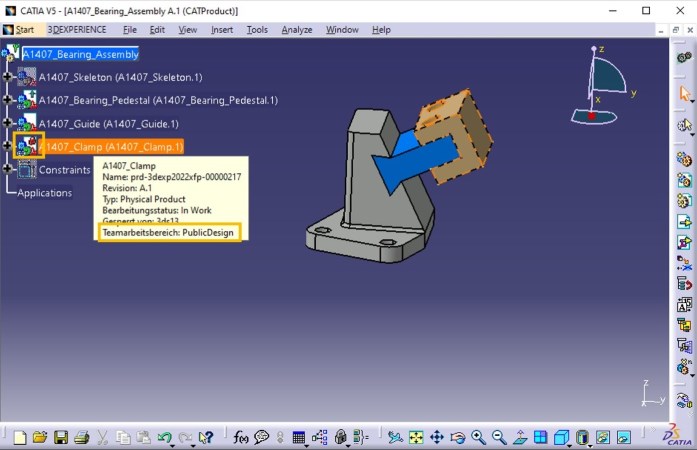Click the shading view mode icon
697x450 pixels.
coord(582,438)
